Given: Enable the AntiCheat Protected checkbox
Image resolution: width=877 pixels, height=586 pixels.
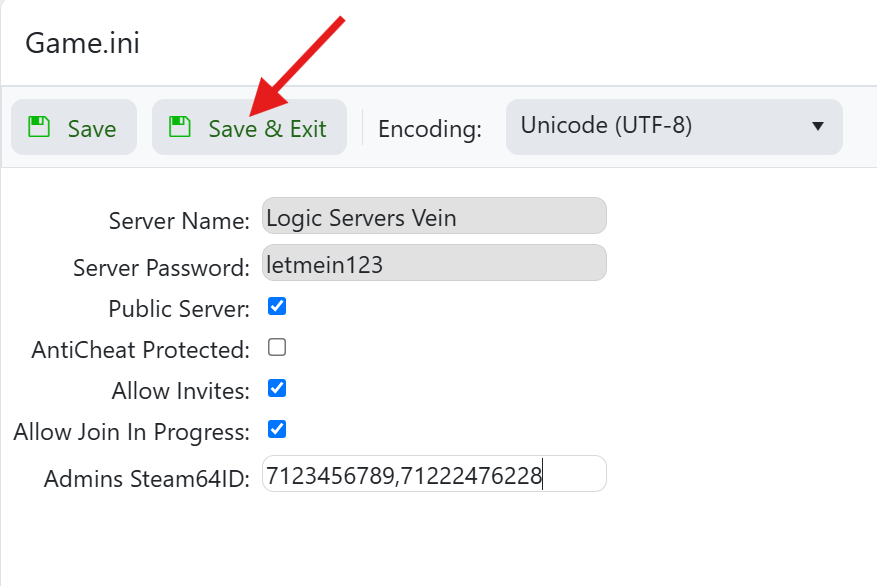Looking at the screenshot, I should pos(277,348).
